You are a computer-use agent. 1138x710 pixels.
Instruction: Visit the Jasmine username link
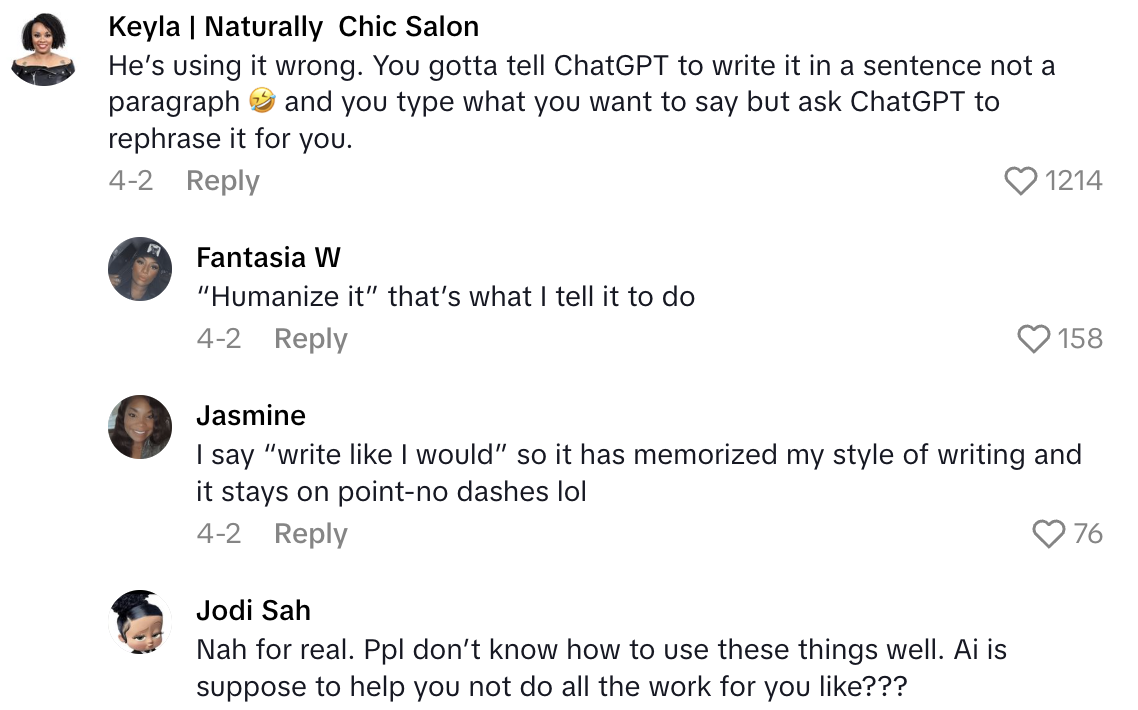click(251, 415)
